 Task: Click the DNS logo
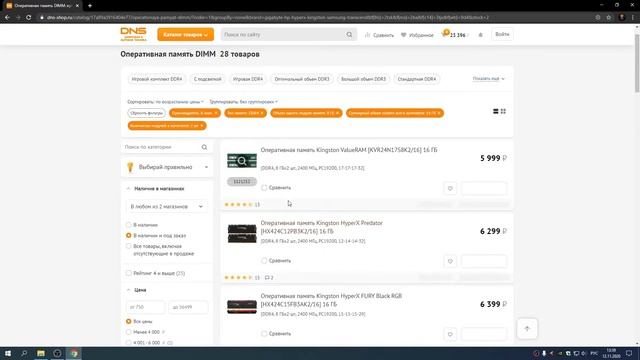133,34
